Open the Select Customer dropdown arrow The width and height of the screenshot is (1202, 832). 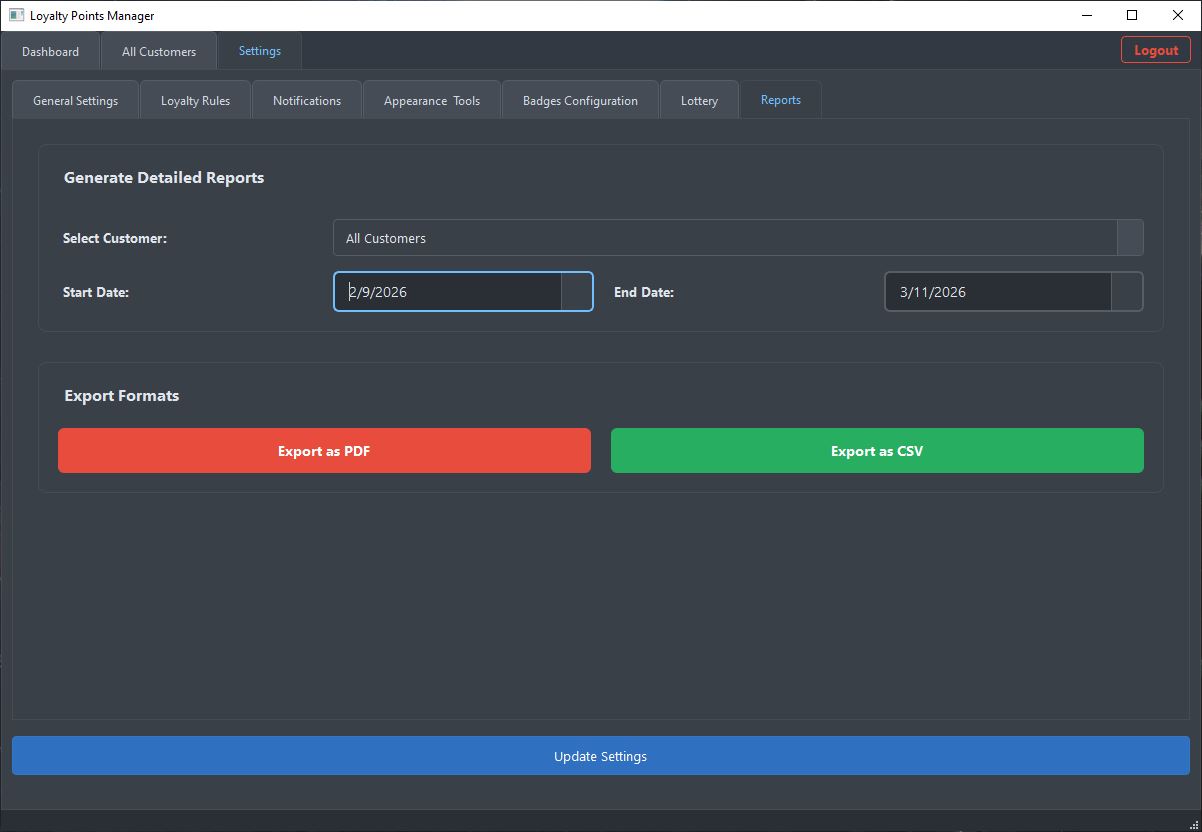pos(1129,238)
